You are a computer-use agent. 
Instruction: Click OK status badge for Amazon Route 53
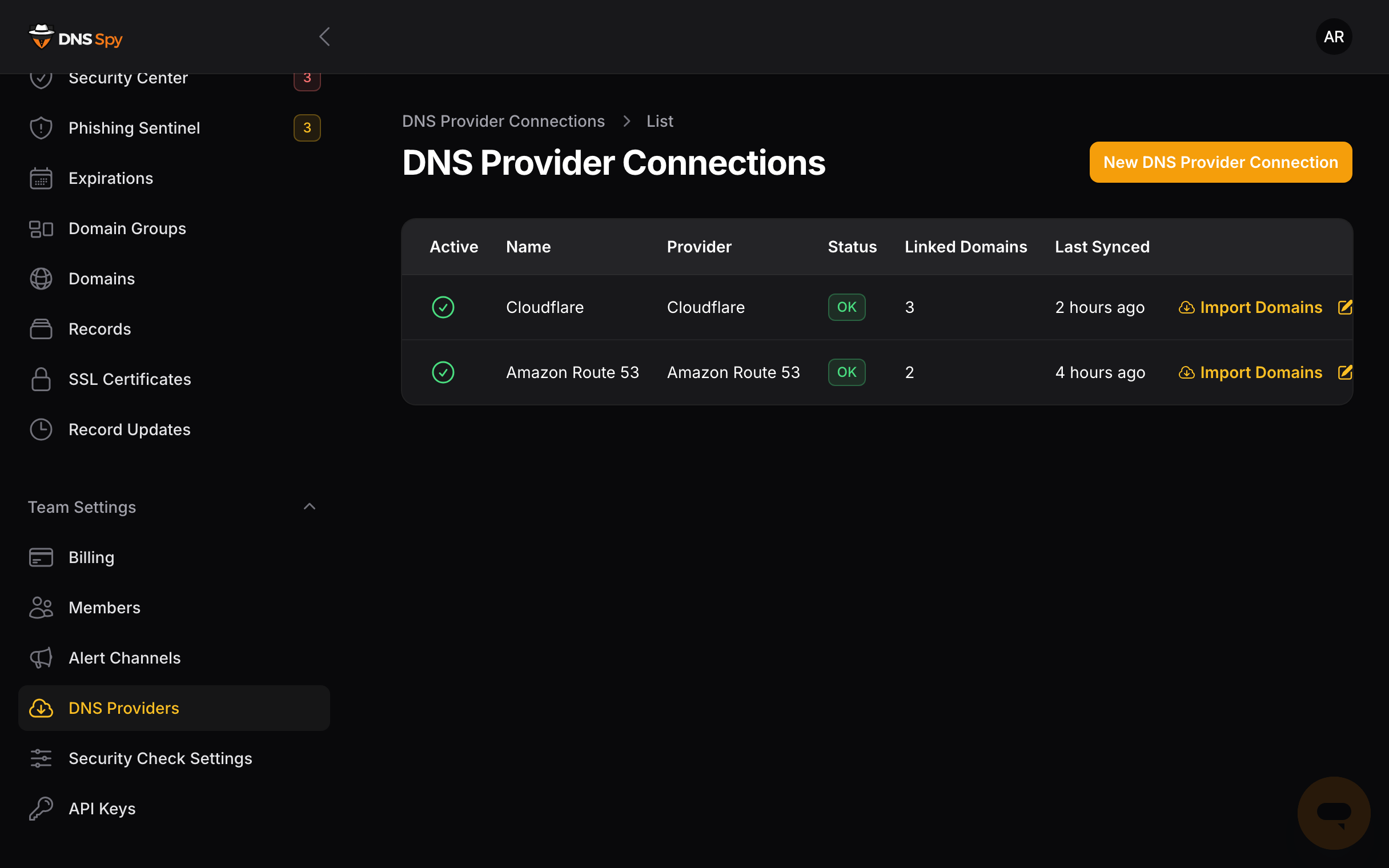click(x=846, y=372)
